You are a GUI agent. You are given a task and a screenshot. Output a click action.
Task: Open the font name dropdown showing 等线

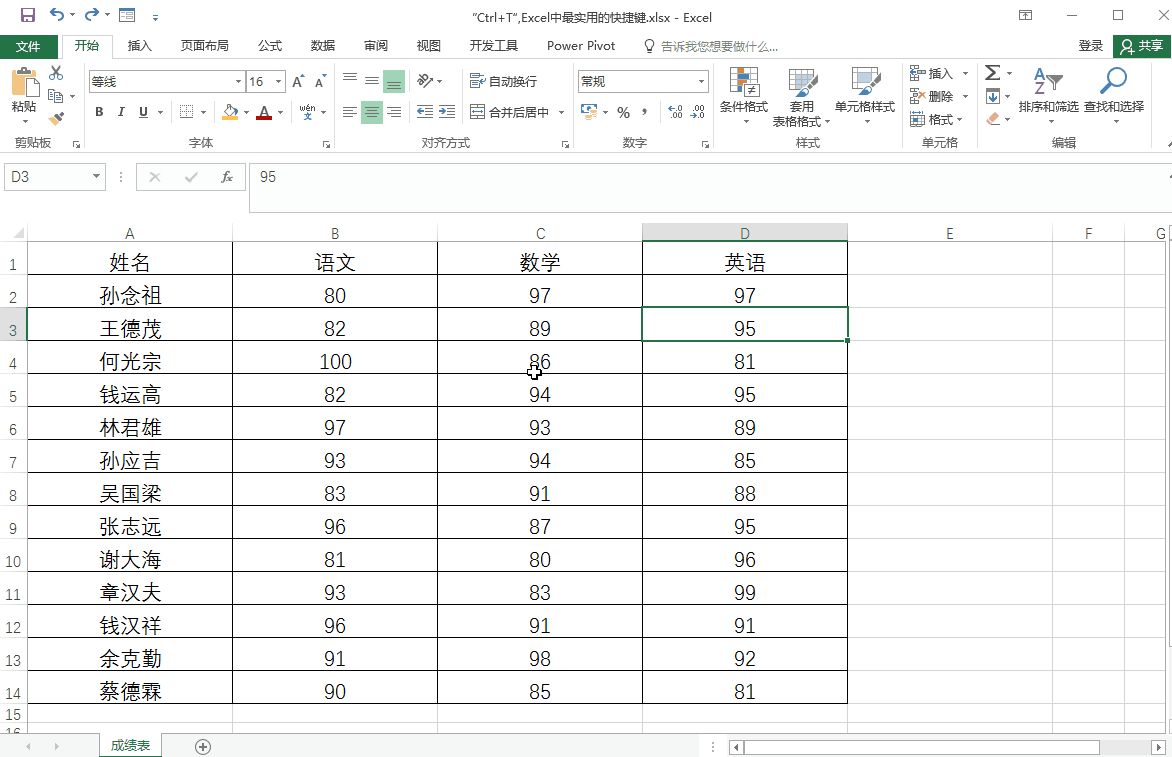238,81
